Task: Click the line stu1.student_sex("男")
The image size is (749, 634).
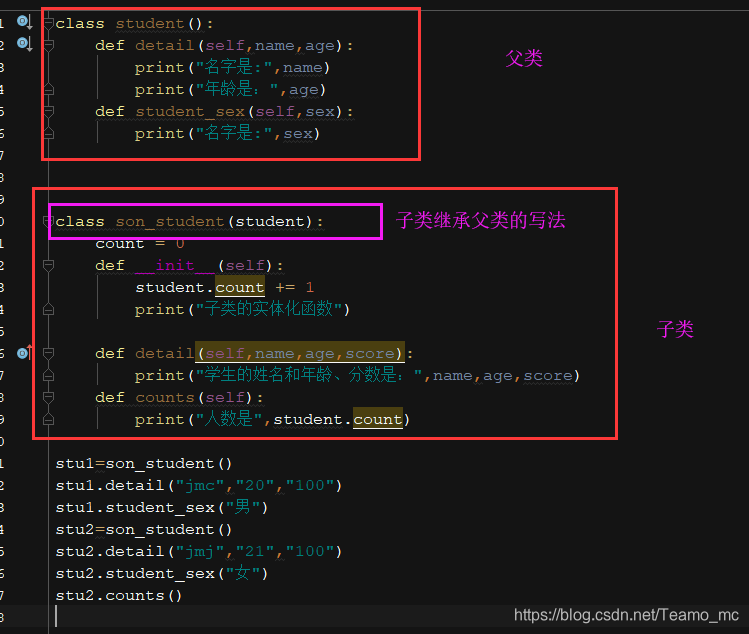Action: pyautogui.click(x=161, y=507)
